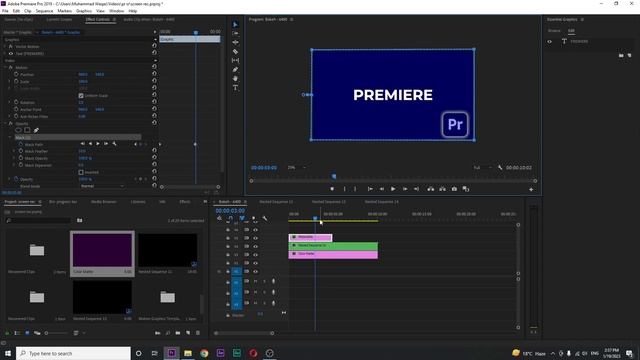Select the Track Select Forward tool

pos(236,33)
